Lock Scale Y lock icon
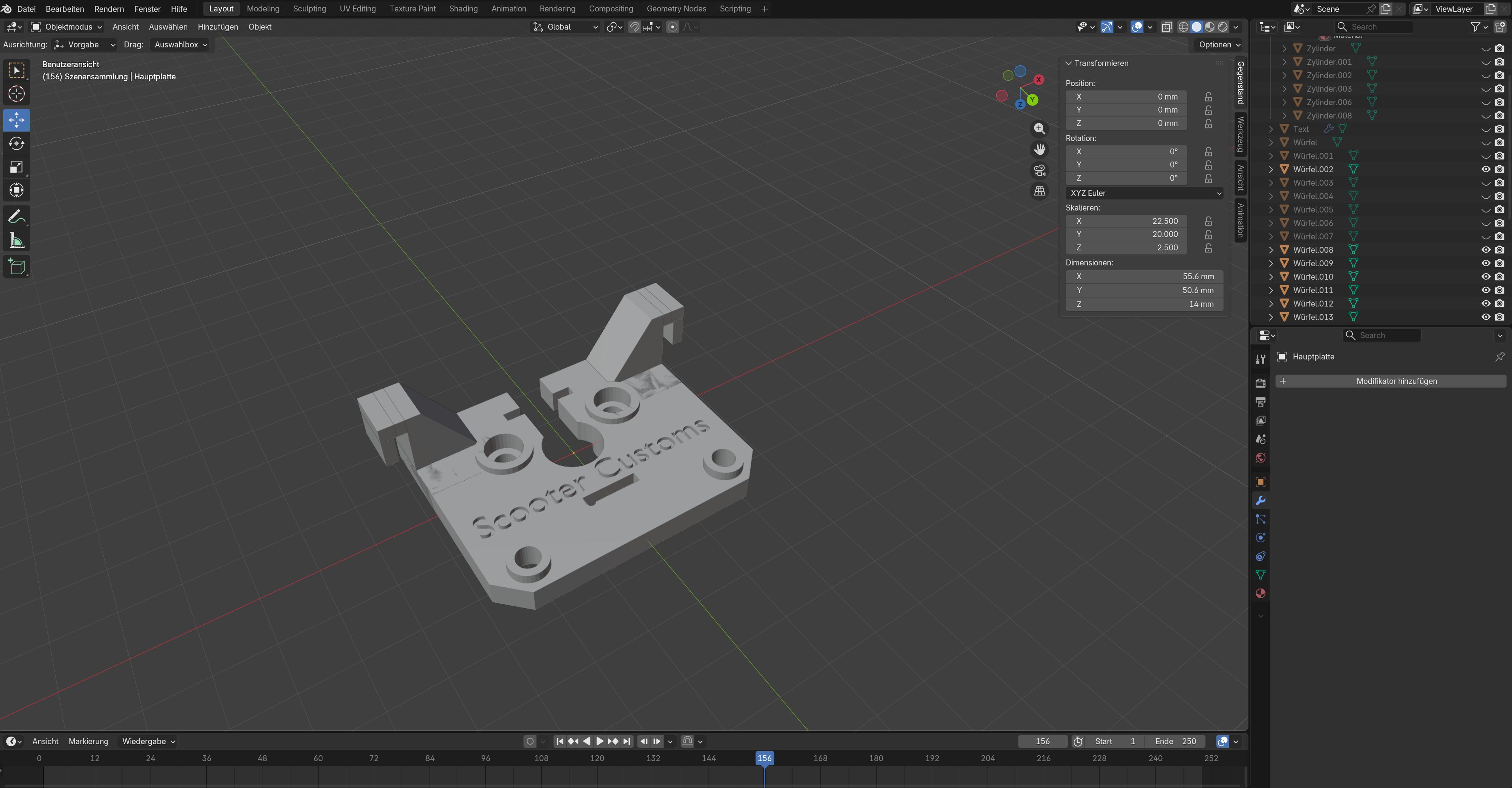The image size is (1512, 788). pyautogui.click(x=1208, y=235)
